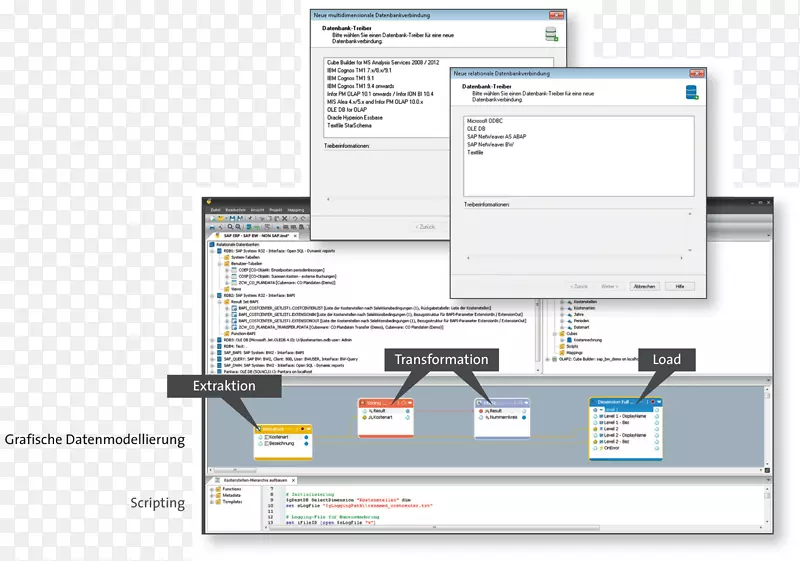800x561 pixels.
Task: Click the Abbrechen button
Action: pyautogui.click(x=644, y=286)
